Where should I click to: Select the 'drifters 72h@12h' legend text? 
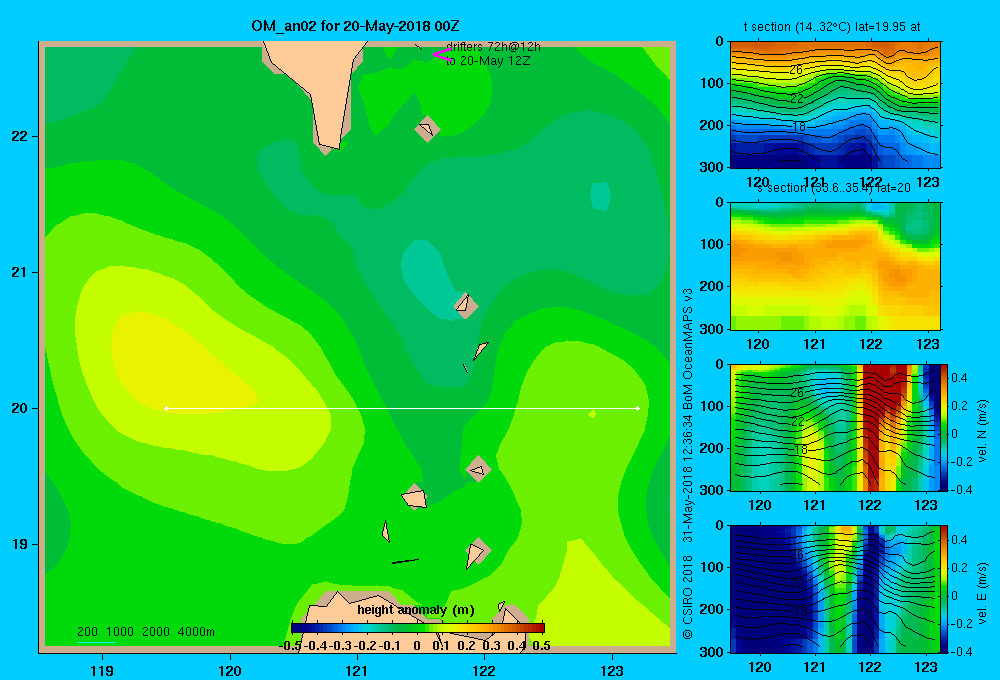click(494, 47)
